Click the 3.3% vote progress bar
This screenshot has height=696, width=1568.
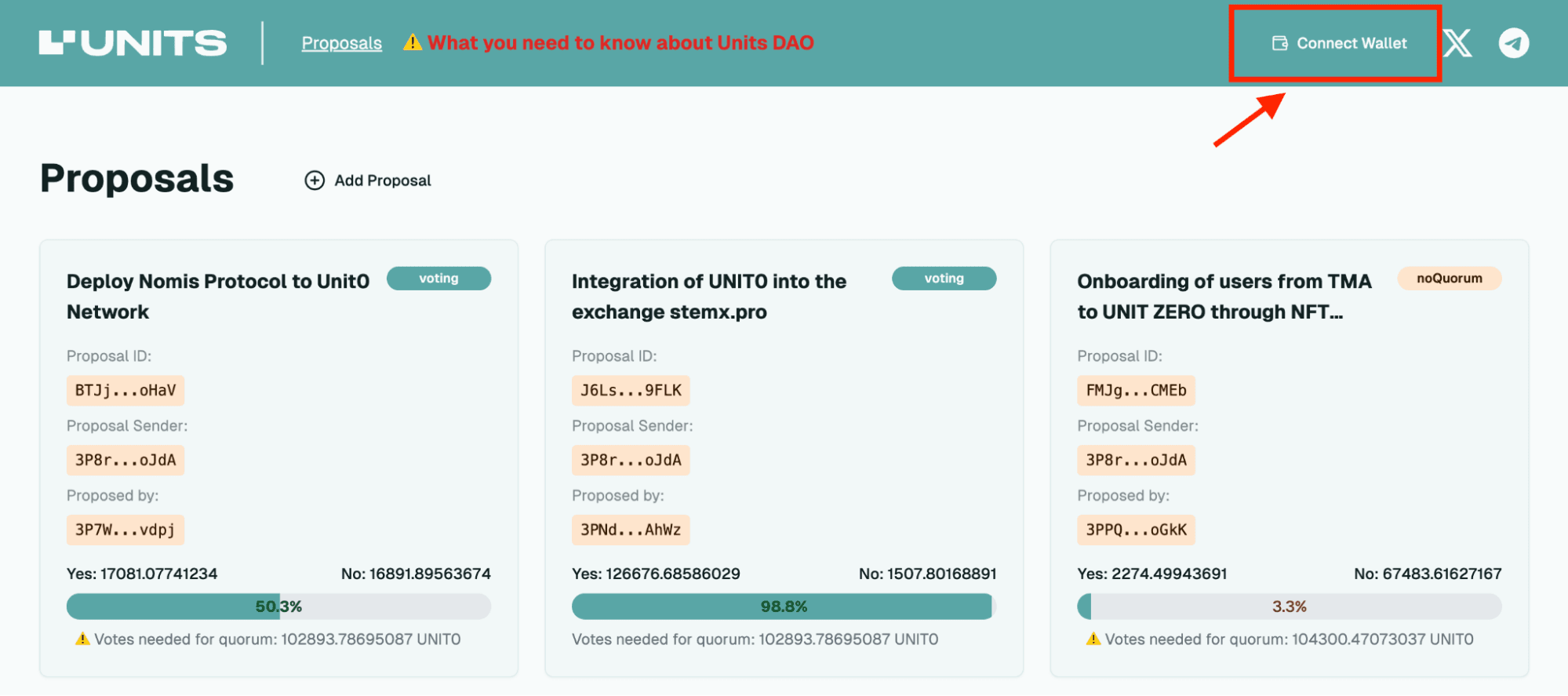[x=1289, y=607]
